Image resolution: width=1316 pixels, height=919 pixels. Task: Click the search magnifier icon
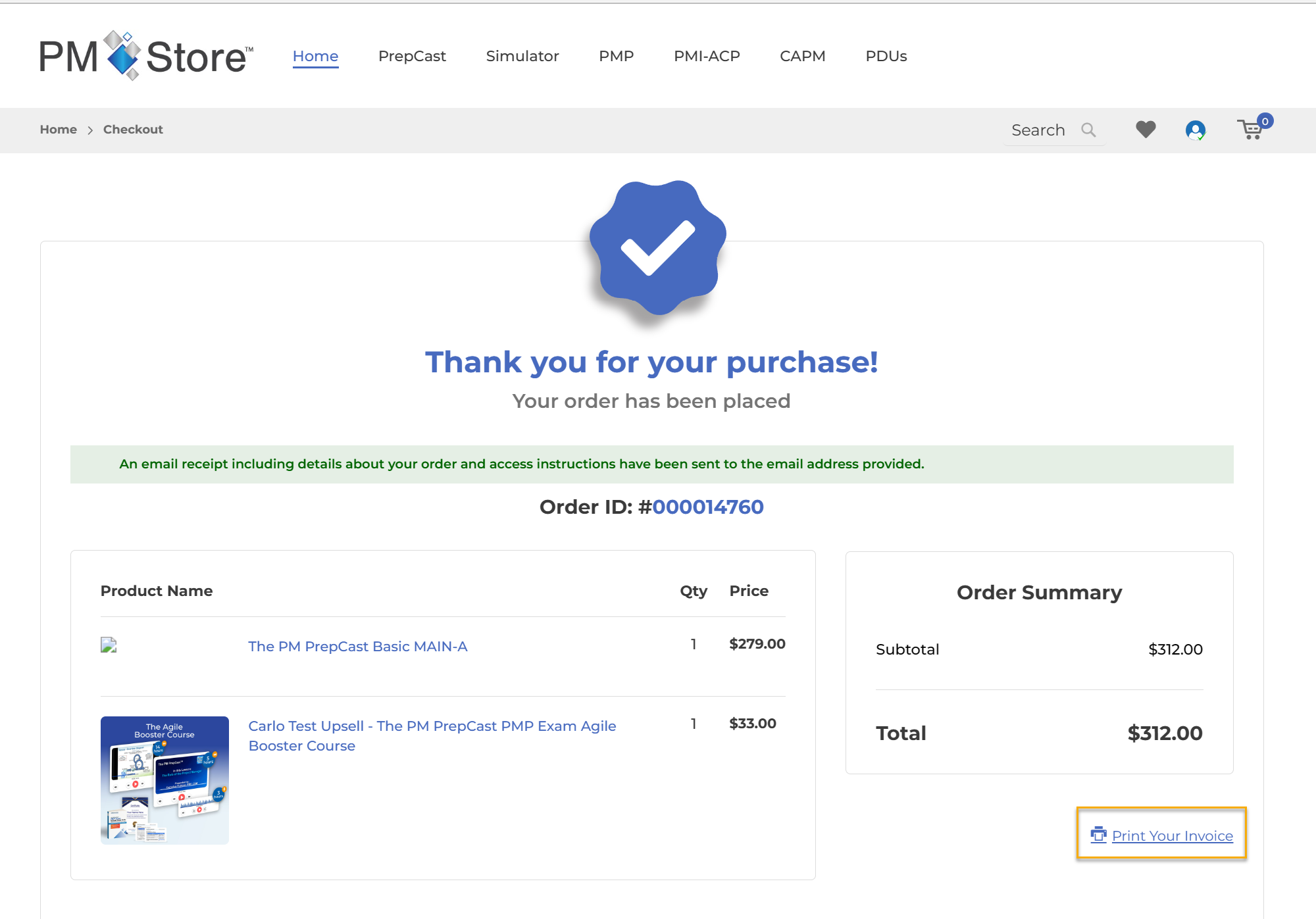pyautogui.click(x=1089, y=130)
